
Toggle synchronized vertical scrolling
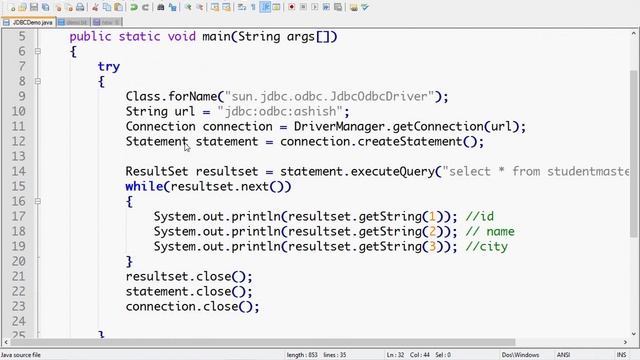(x=215, y=7)
